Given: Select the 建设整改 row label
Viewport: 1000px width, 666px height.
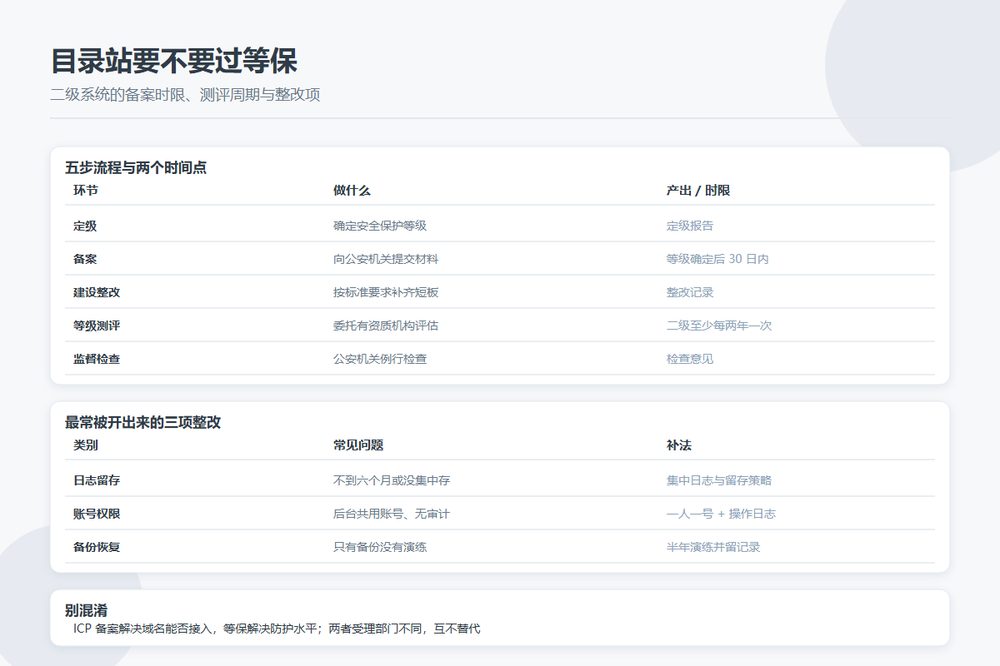Looking at the screenshot, I should [96, 292].
